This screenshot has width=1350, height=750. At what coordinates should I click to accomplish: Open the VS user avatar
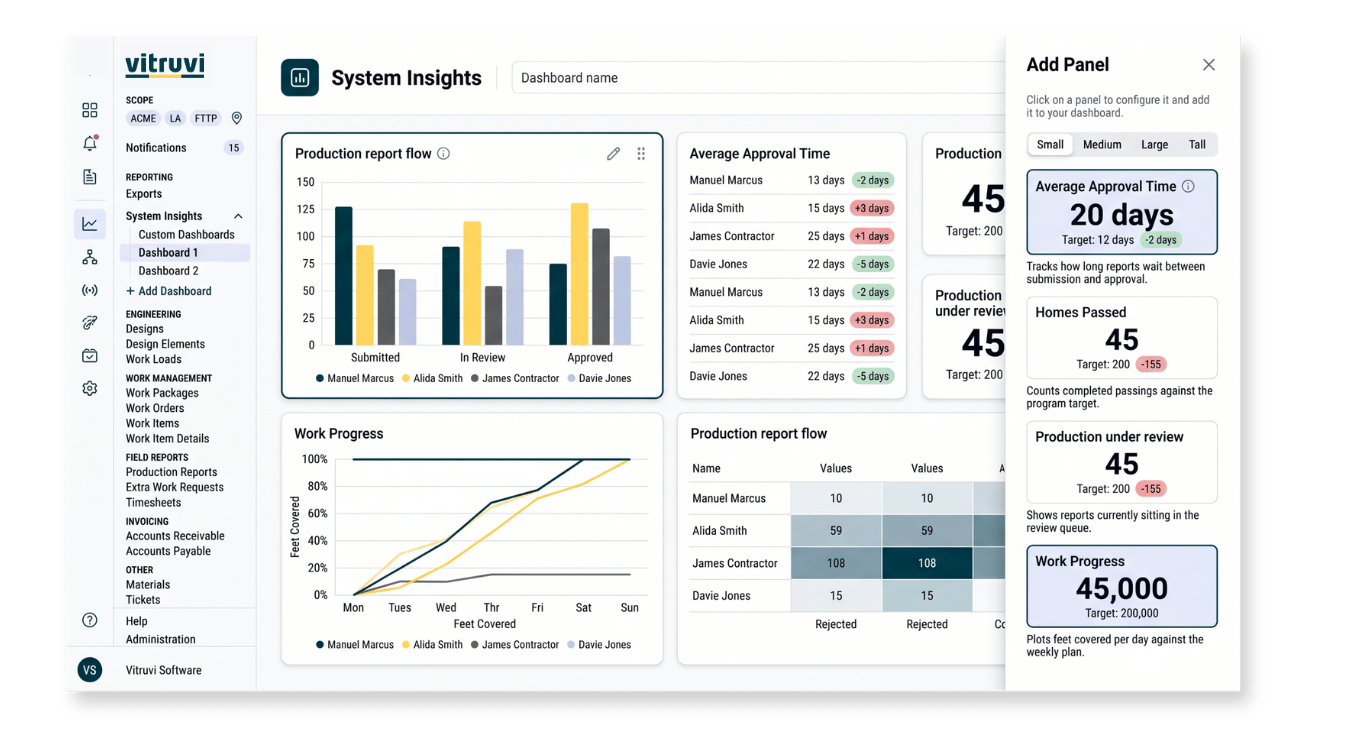[90, 670]
